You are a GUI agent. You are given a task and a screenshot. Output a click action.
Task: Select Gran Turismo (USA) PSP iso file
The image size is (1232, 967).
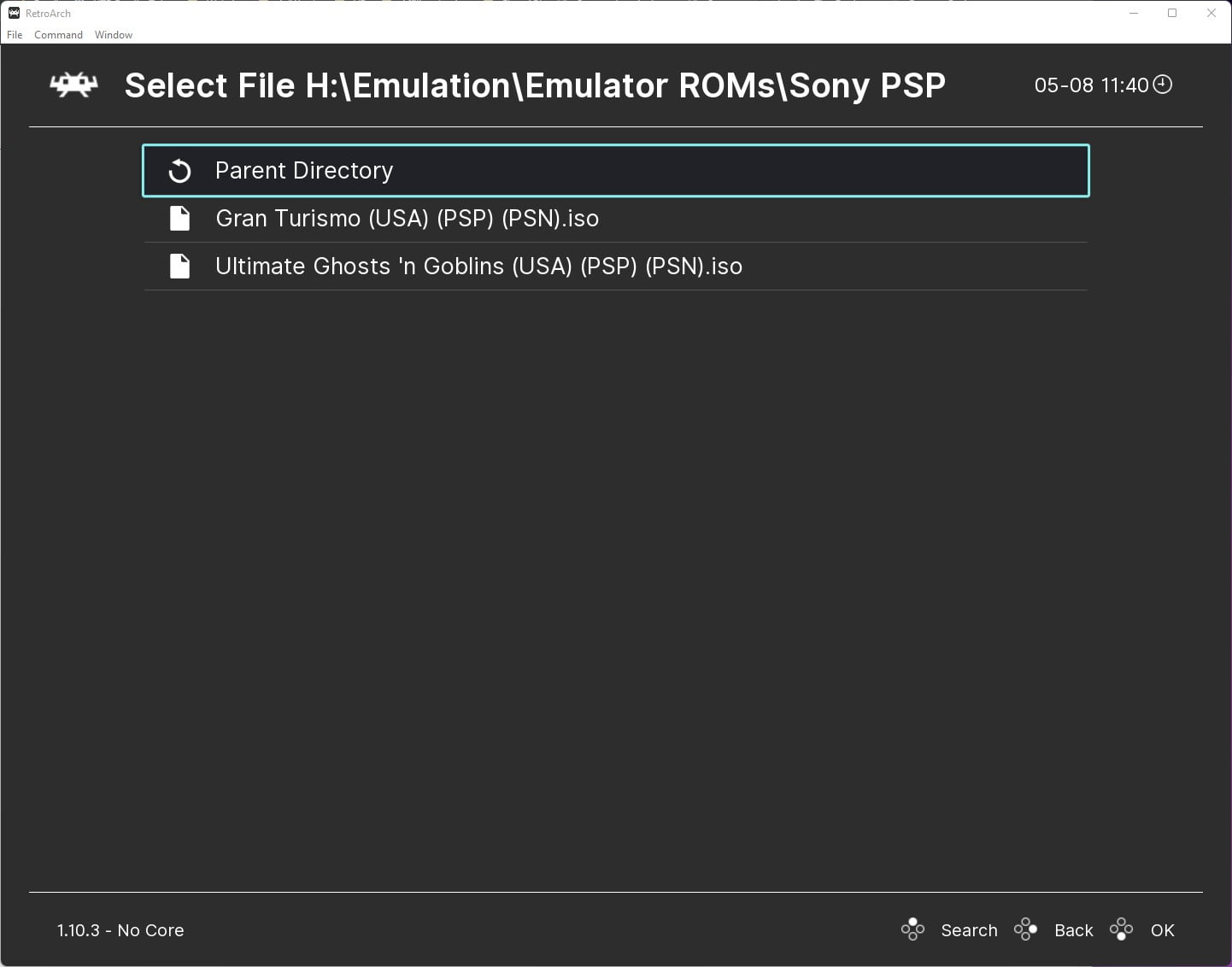click(x=407, y=218)
